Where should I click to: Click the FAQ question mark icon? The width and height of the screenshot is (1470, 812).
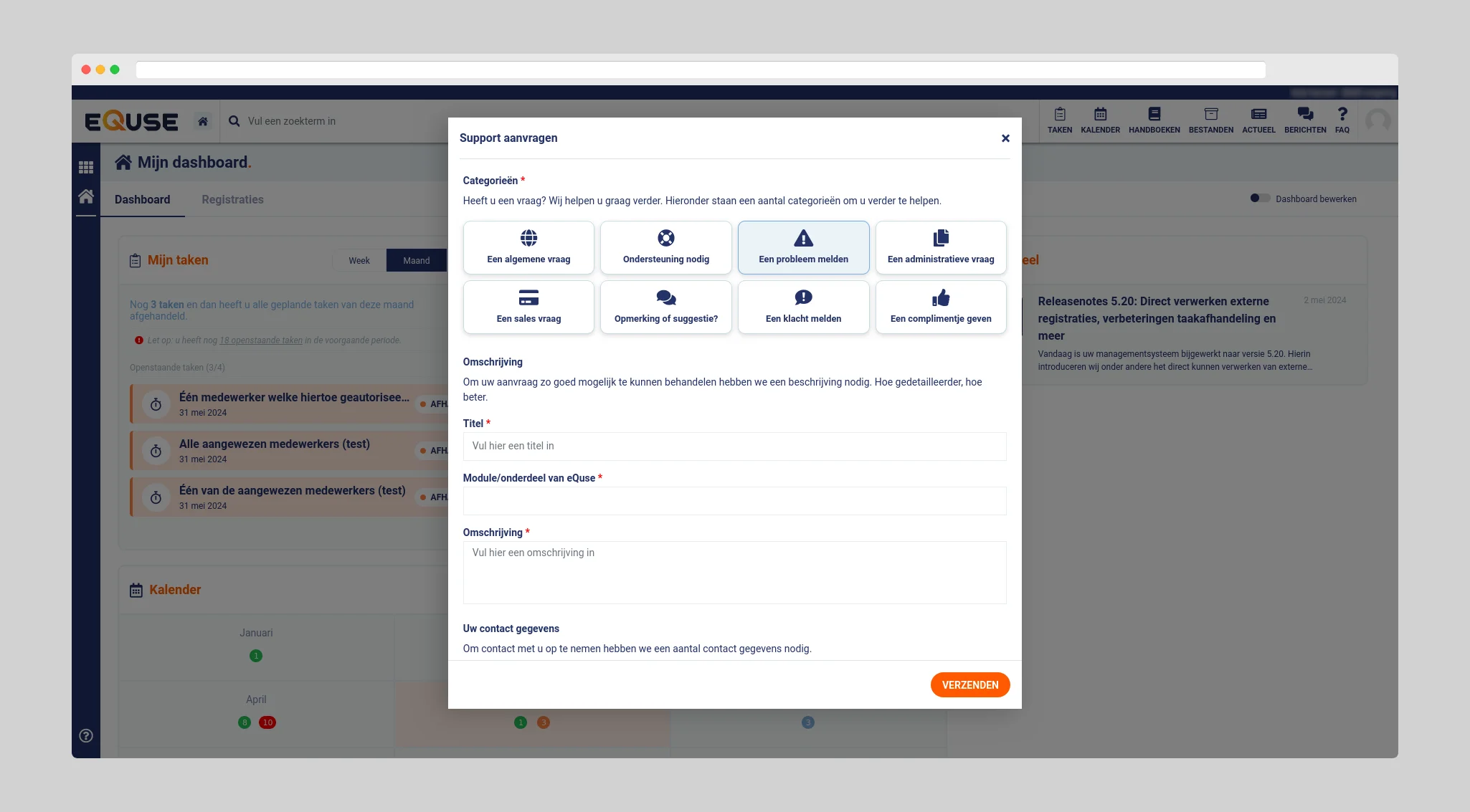1342,120
